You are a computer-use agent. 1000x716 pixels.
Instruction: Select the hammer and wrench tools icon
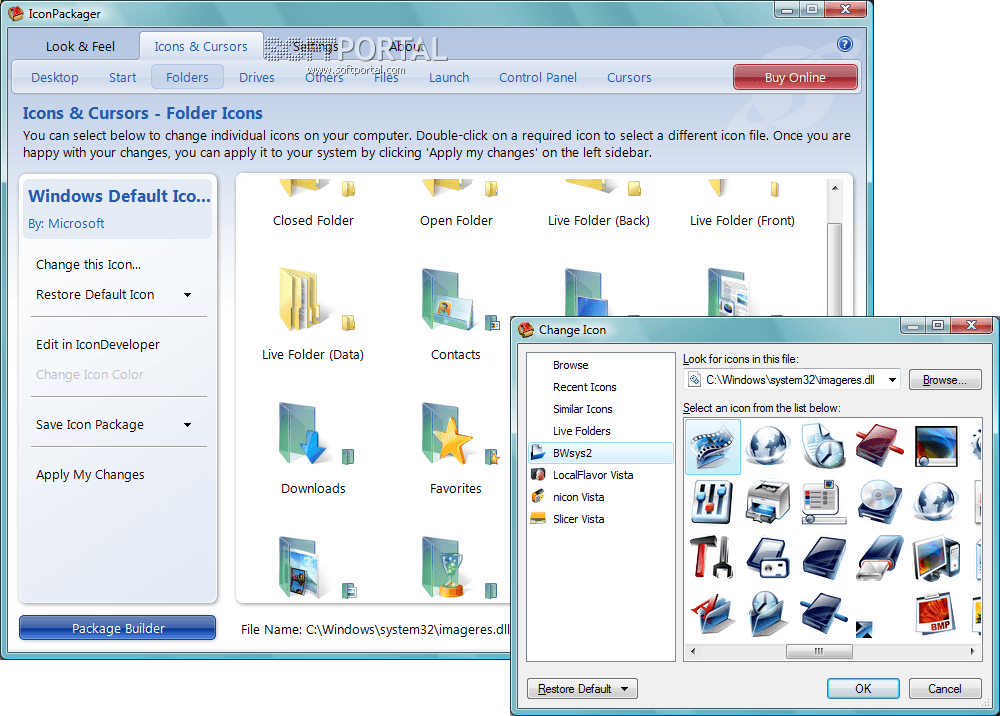click(712, 557)
